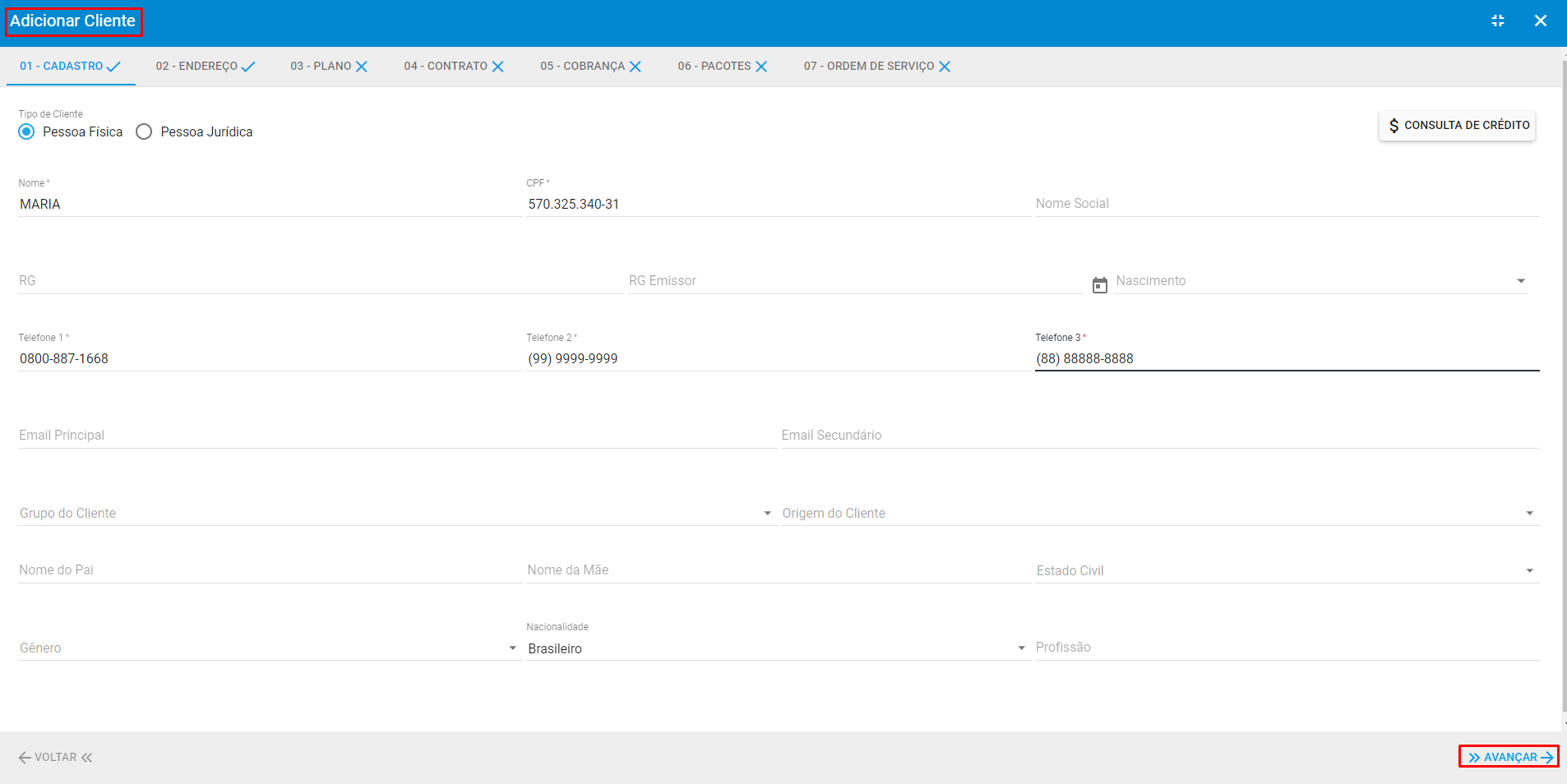Select the Pessoa Física radio button
Screen dimensions: 1567x784
pyautogui.click(x=25, y=131)
